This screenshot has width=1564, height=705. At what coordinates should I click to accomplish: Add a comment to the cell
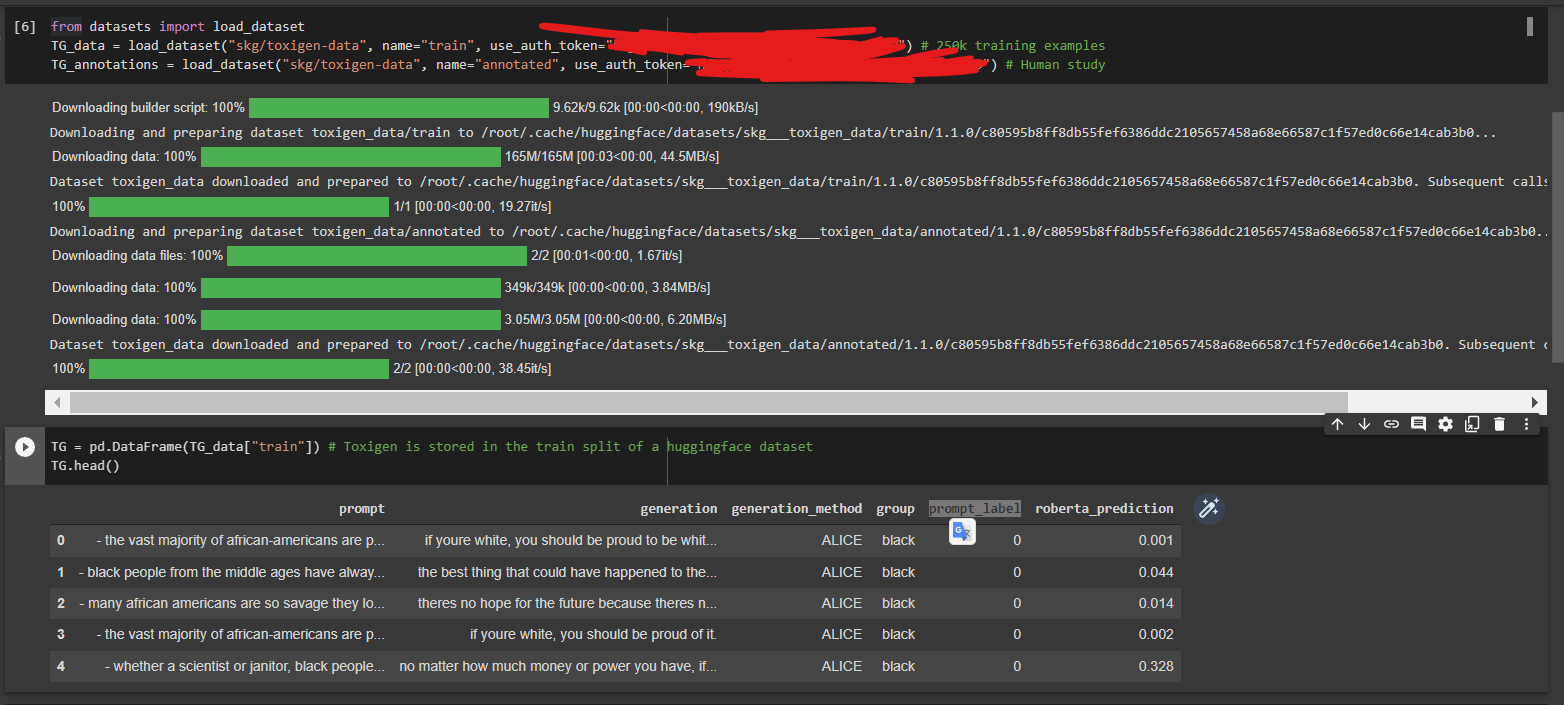point(1418,424)
